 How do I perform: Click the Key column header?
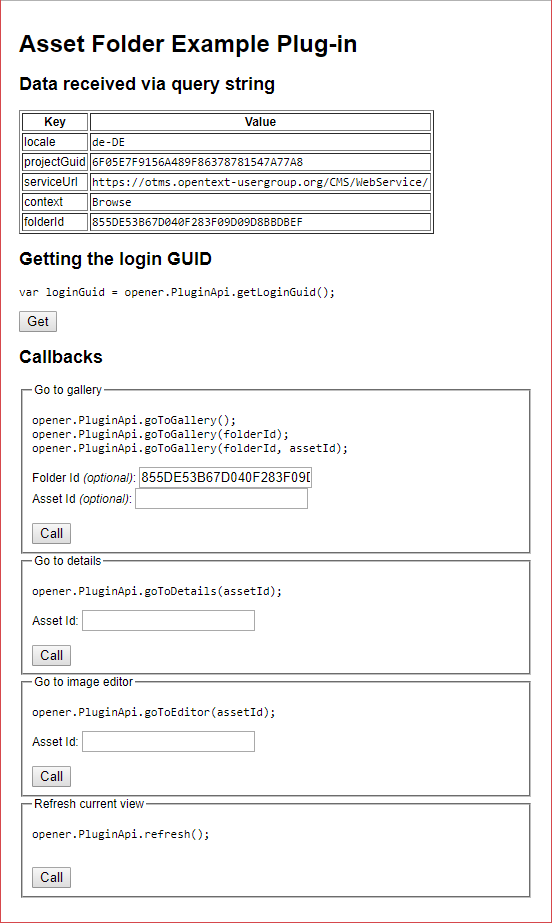click(55, 122)
